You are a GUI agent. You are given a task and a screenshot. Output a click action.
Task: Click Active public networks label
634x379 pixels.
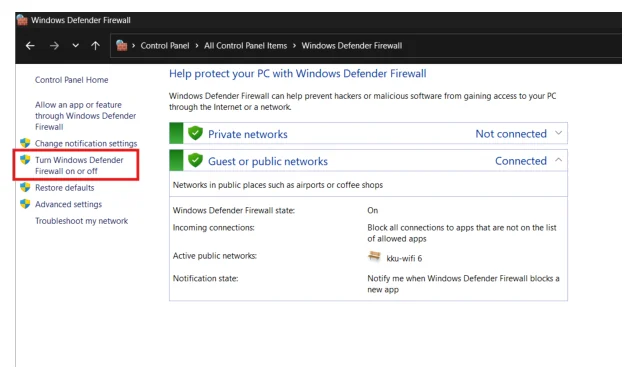tap(215, 256)
